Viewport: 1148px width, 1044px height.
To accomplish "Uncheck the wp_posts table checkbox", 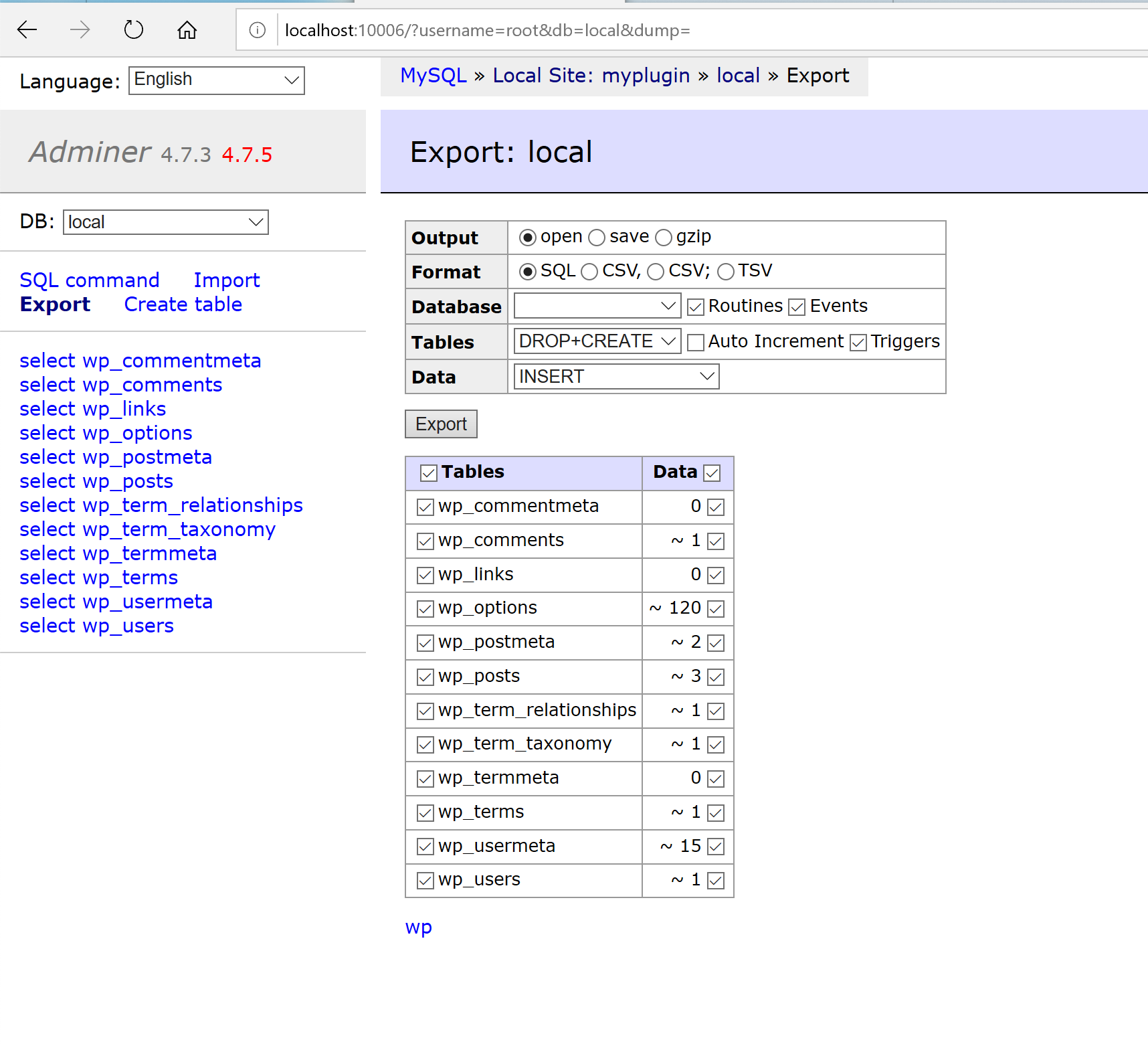I will tap(425, 677).
